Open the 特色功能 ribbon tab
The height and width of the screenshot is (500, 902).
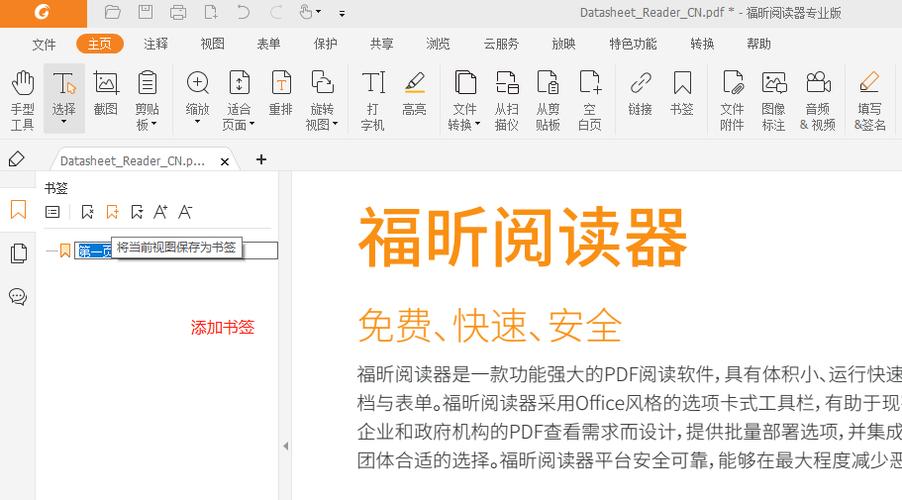[633, 44]
